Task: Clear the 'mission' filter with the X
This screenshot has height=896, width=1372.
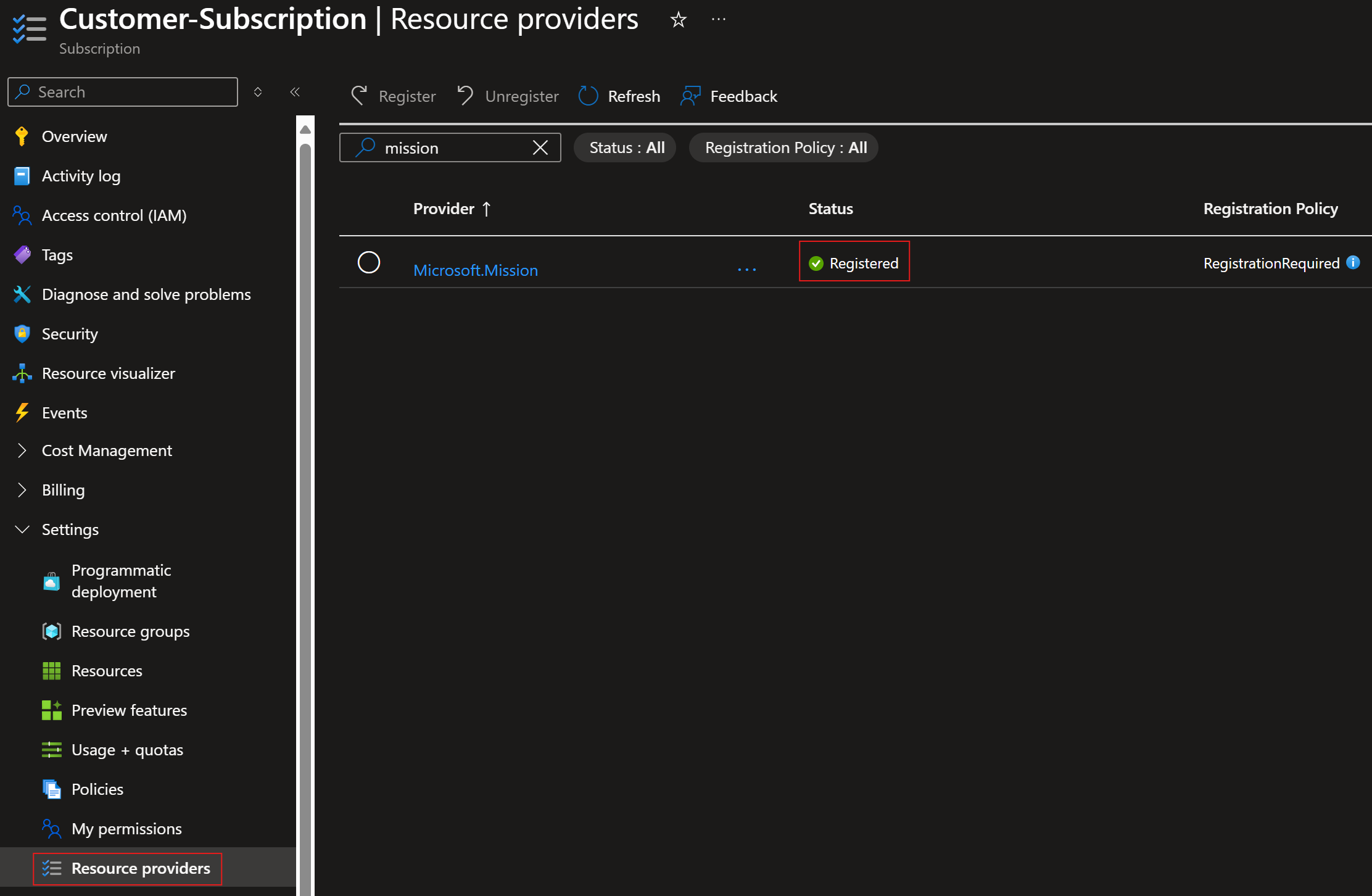Action: pyautogui.click(x=540, y=147)
